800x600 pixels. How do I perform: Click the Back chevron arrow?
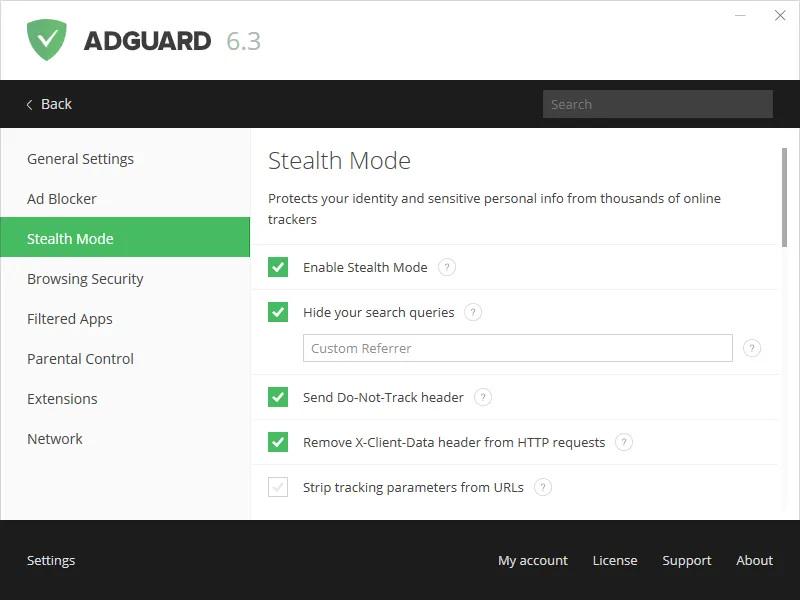pos(30,105)
